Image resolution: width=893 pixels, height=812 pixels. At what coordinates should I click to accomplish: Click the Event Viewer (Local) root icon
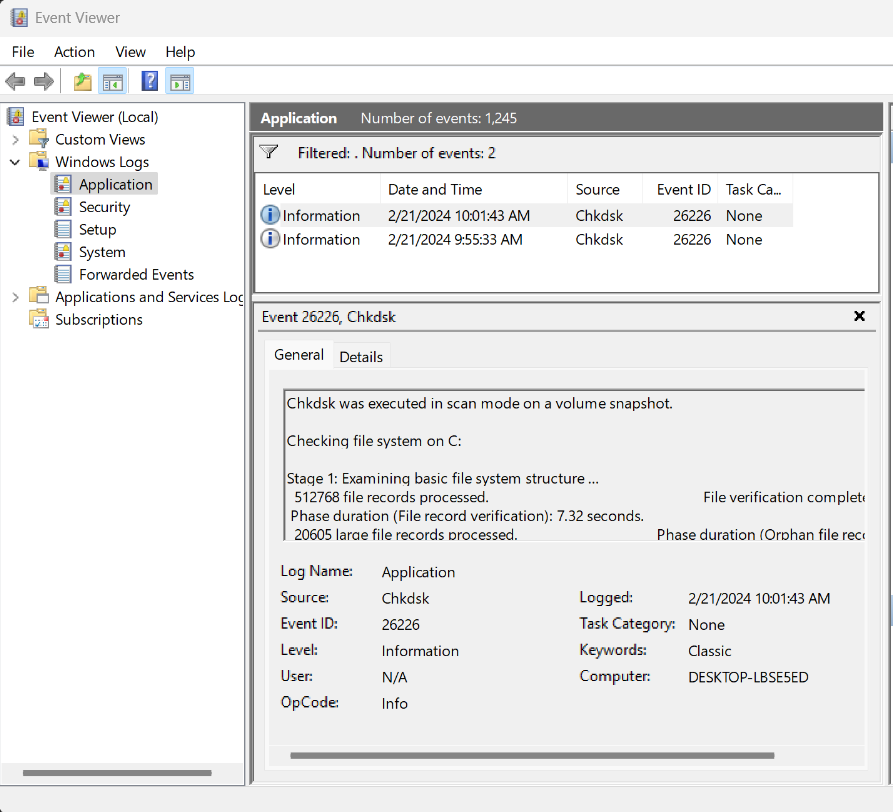(x=16, y=117)
